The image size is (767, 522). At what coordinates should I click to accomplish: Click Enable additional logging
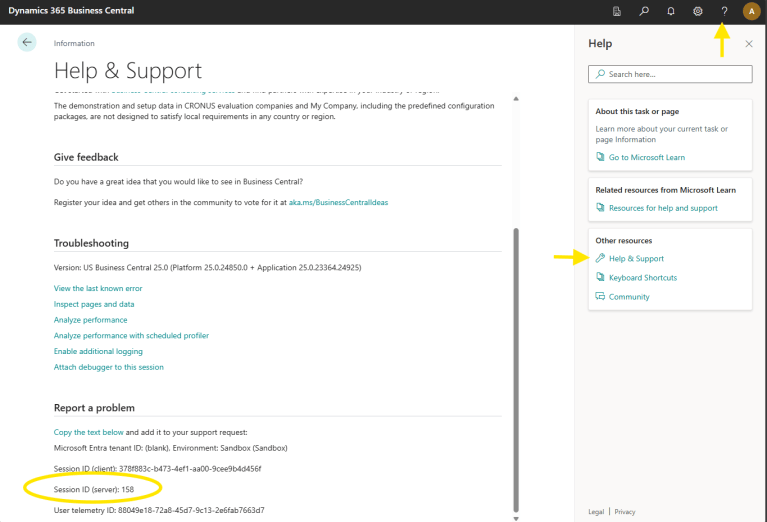click(98, 351)
